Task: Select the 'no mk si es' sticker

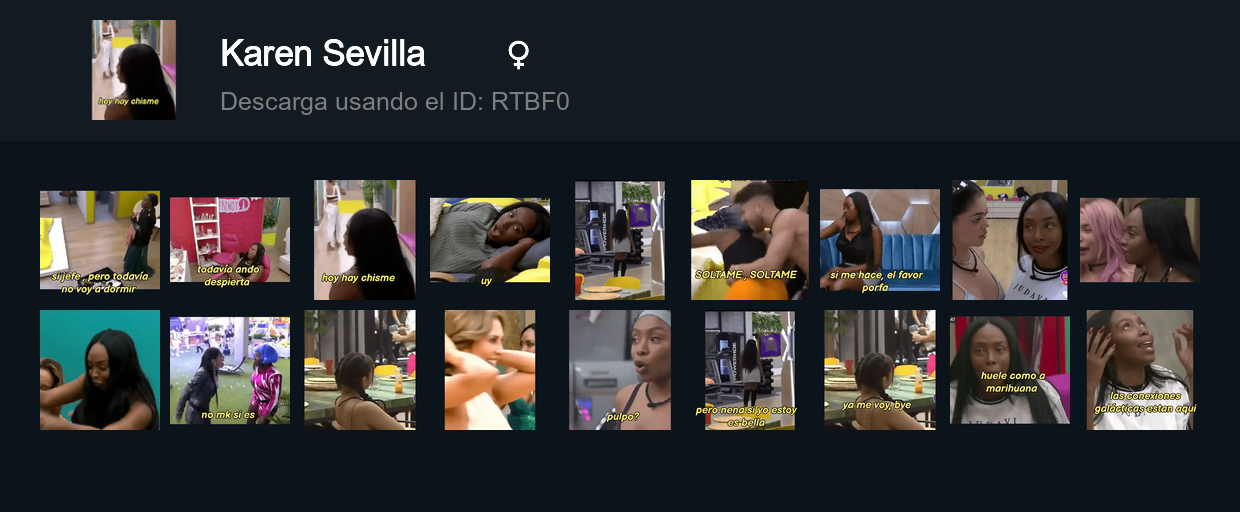Action: [x=230, y=370]
